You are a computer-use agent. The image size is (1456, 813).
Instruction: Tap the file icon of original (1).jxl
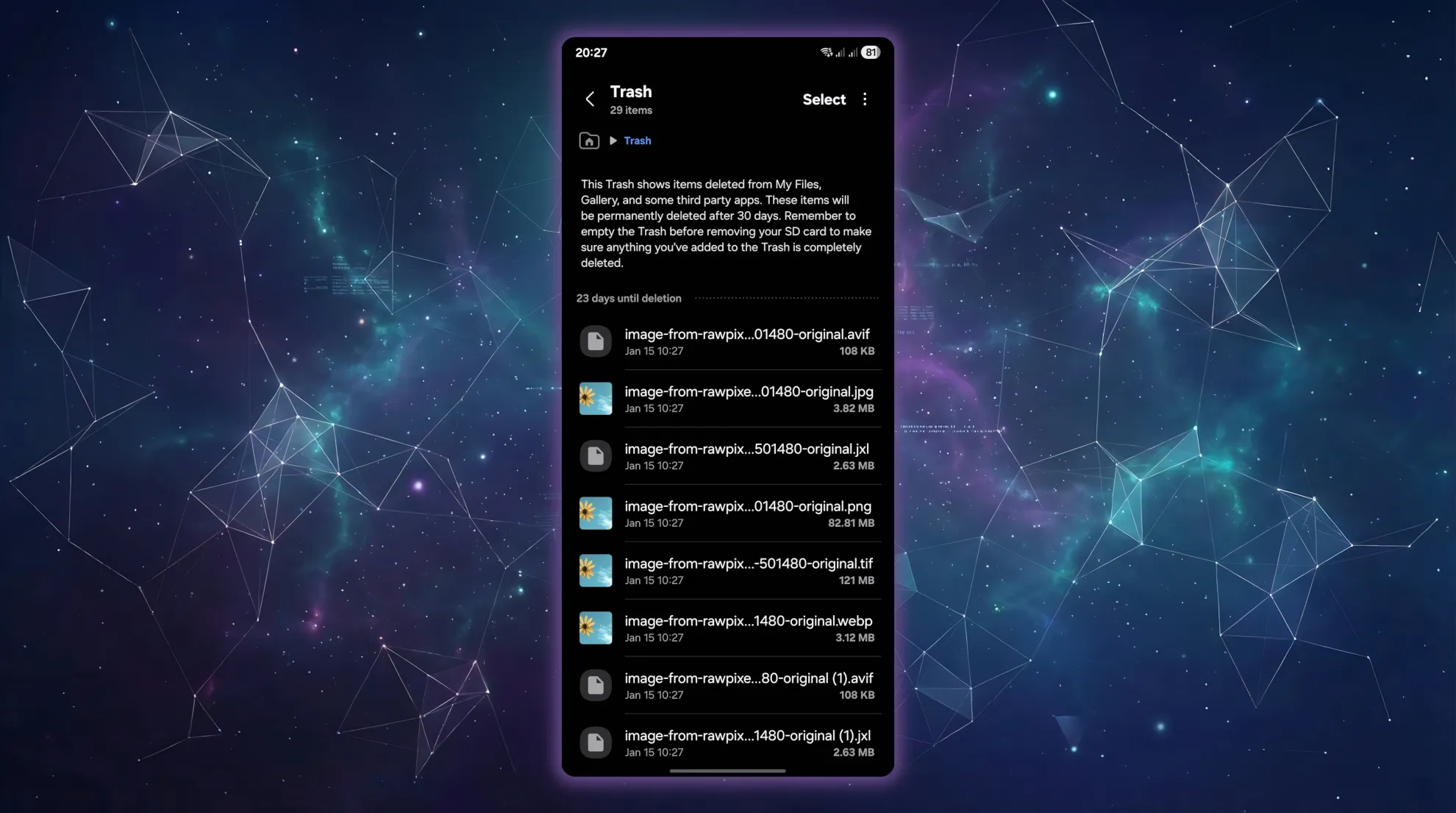[596, 743]
